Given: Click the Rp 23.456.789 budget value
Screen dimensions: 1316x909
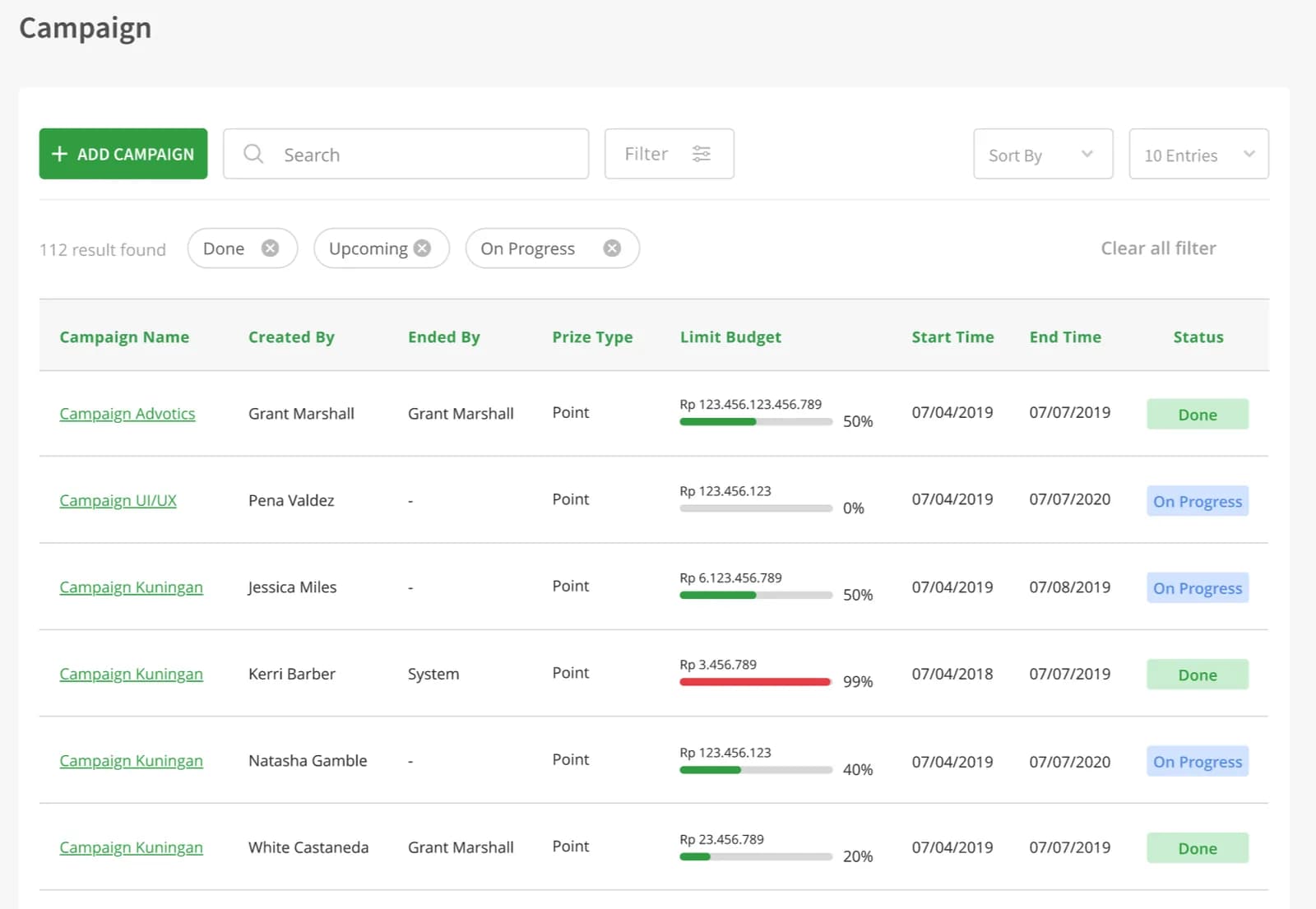Looking at the screenshot, I should [721, 840].
